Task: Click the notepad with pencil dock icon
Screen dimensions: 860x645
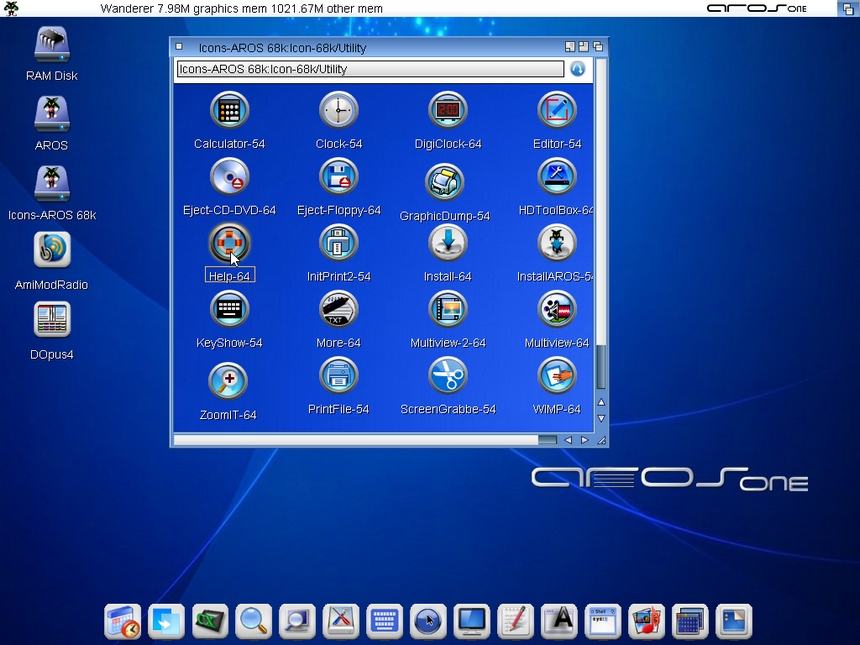Action: pos(516,622)
